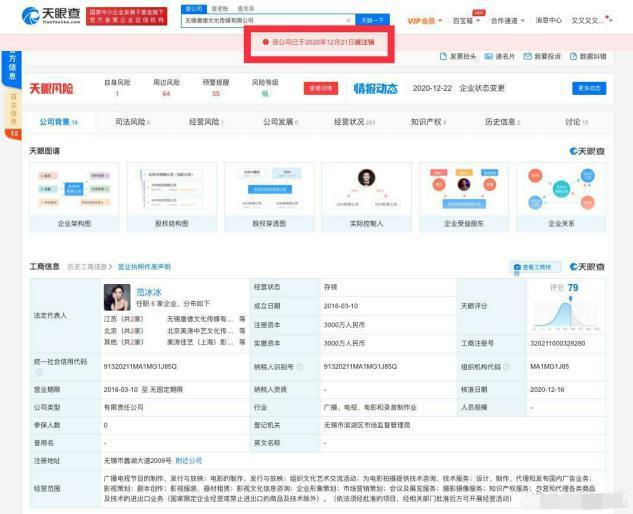Image resolution: width=633 pixels, height=514 pixels.
Task: Click 无锡市滨湖区市场监督管理局 registration authority
Action: 367,425
